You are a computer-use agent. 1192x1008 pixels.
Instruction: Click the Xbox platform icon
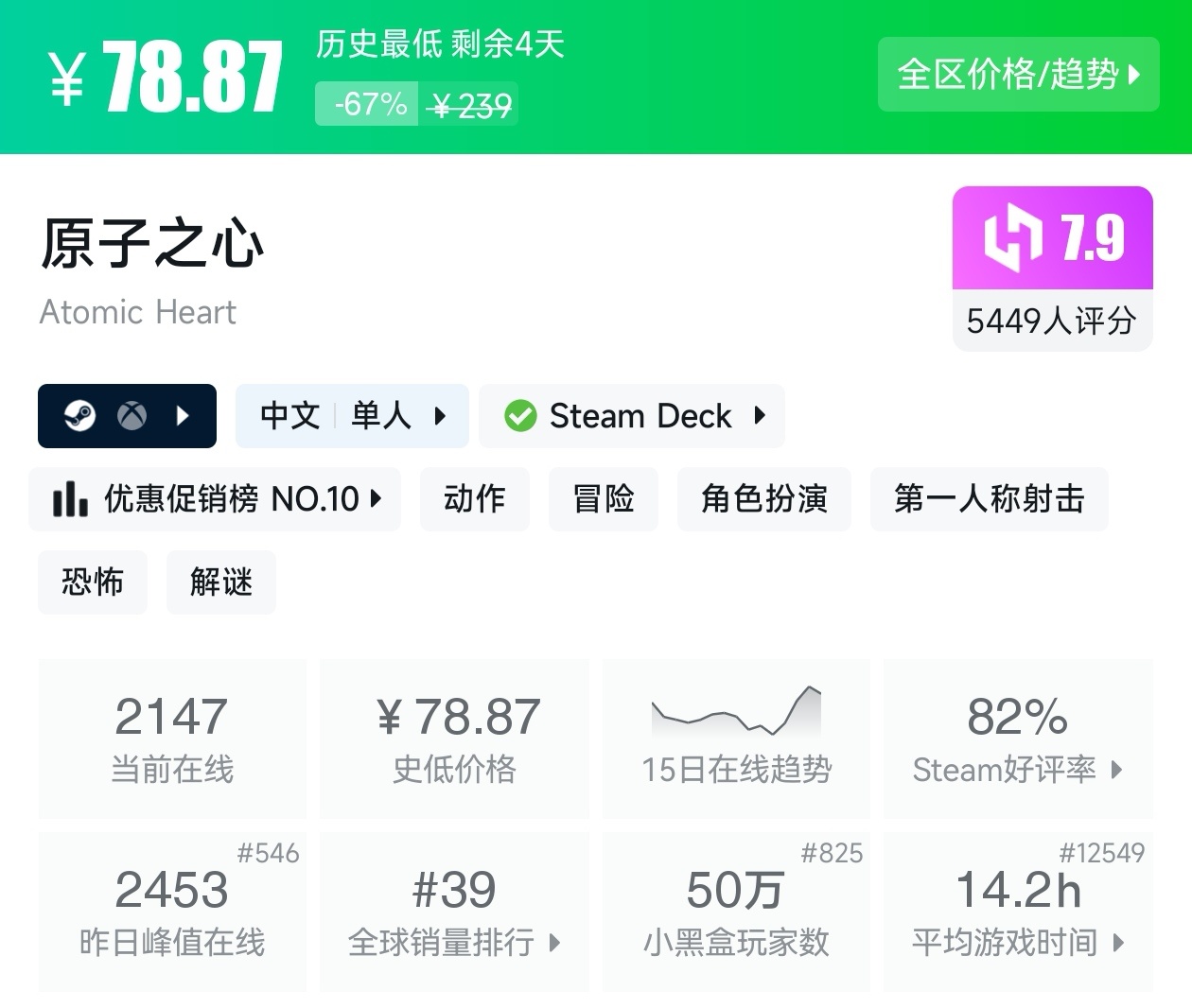point(131,415)
